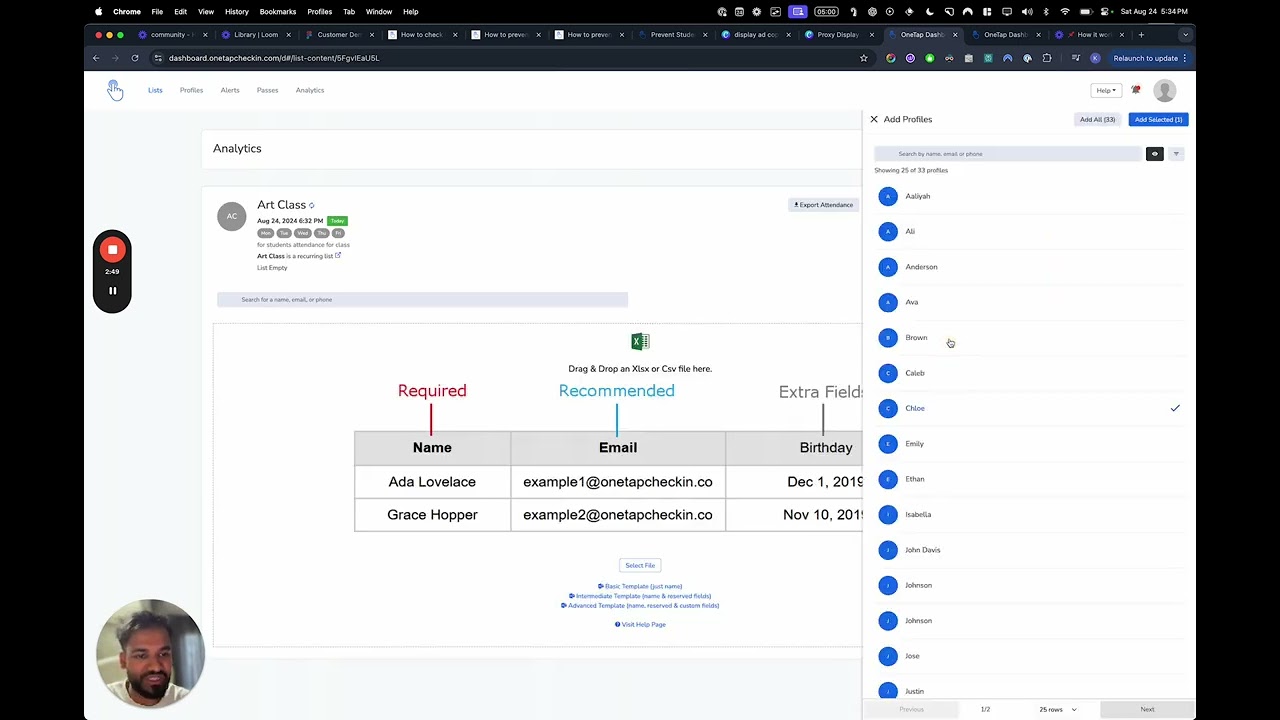Select the Justin profile row

pyautogui.click(x=1029, y=690)
